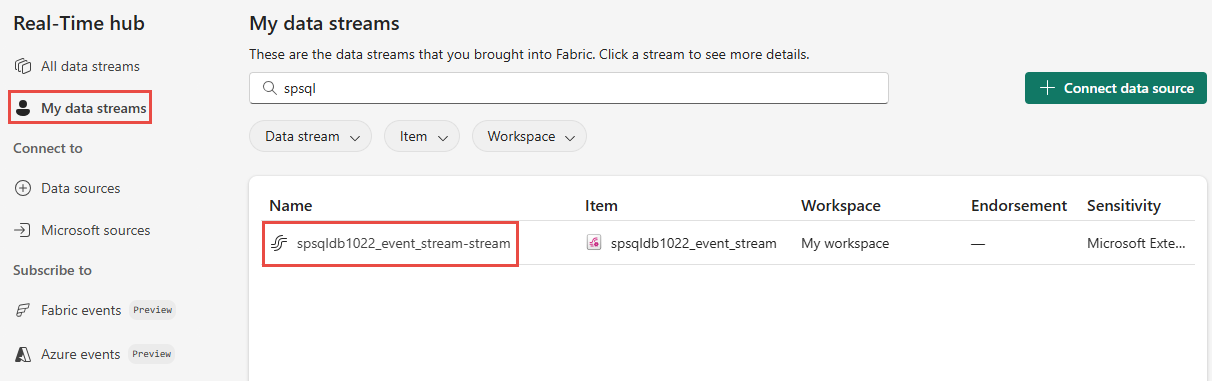Select the My data streams person icon
Image resolution: width=1212 pixels, height=381 pixels.
click(23, 107)
